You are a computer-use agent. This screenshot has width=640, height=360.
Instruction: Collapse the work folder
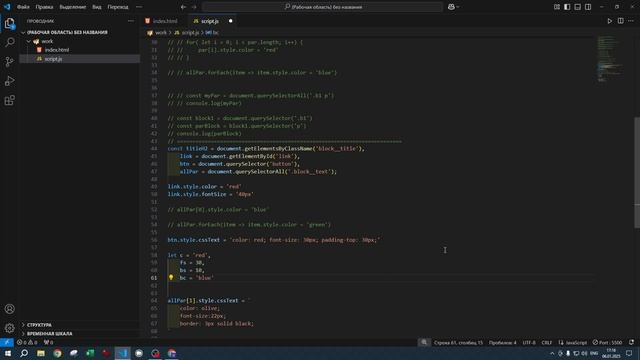(x=47, y=41)
